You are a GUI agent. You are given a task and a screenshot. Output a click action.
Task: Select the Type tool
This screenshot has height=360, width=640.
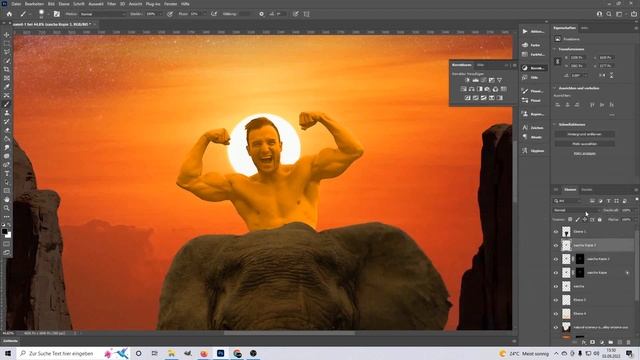(x=7, y=173)
